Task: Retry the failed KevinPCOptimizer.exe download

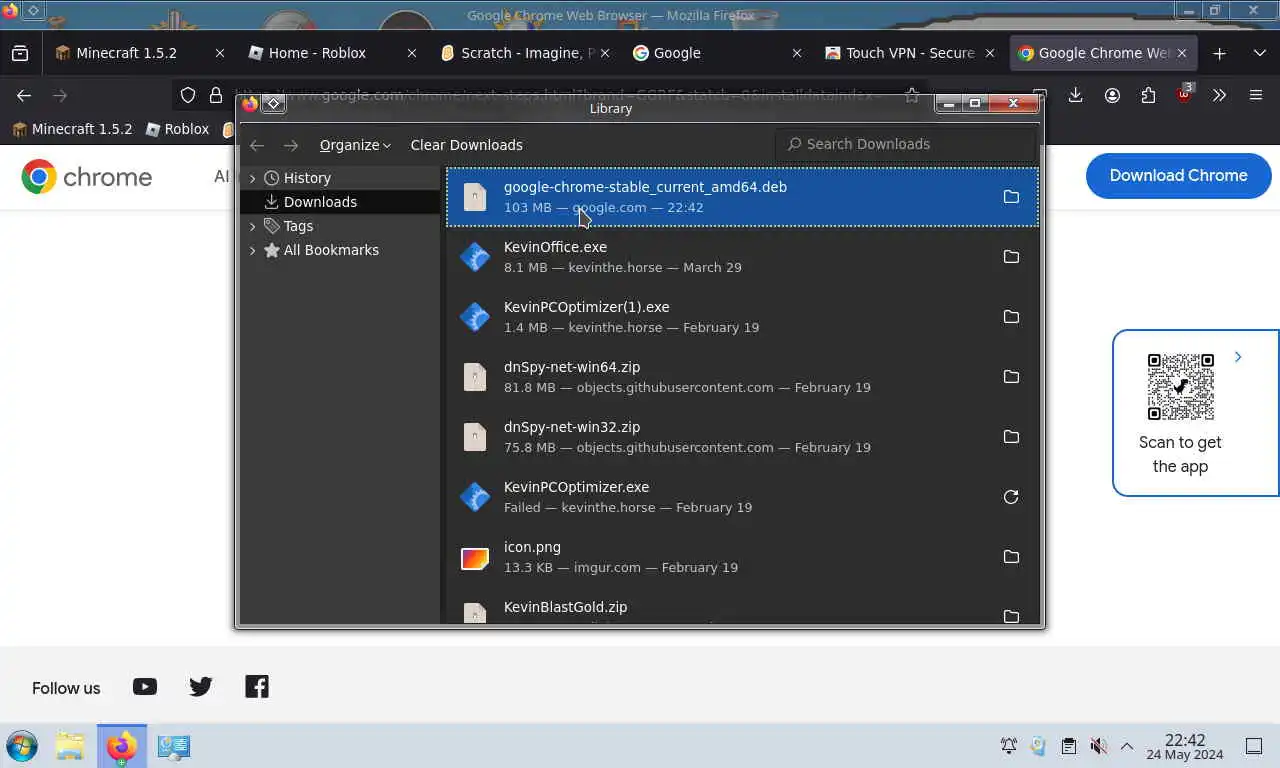Action: point(1011,497)
